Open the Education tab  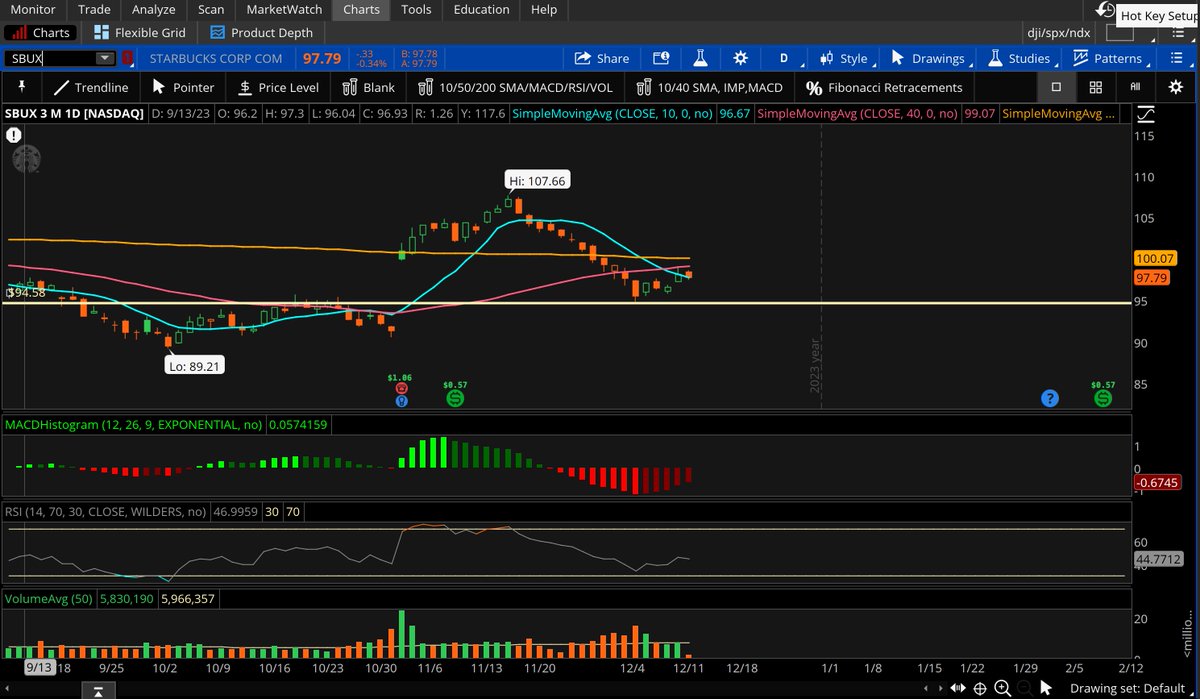tap(481, 9)
